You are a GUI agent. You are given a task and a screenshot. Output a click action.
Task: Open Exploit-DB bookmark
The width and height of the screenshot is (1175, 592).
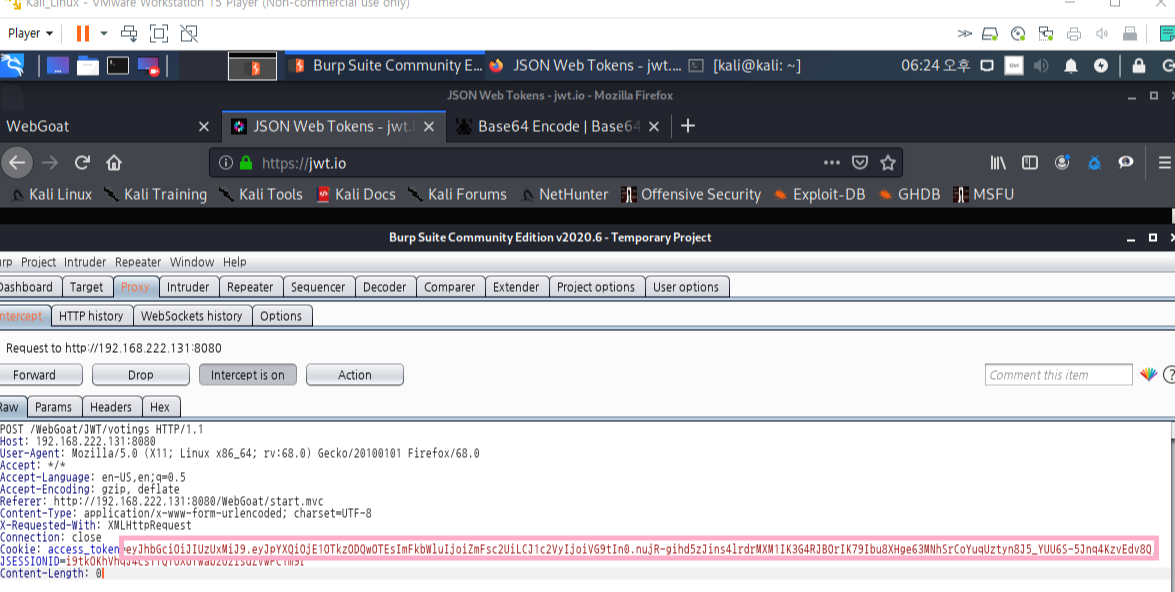(820, 195)
